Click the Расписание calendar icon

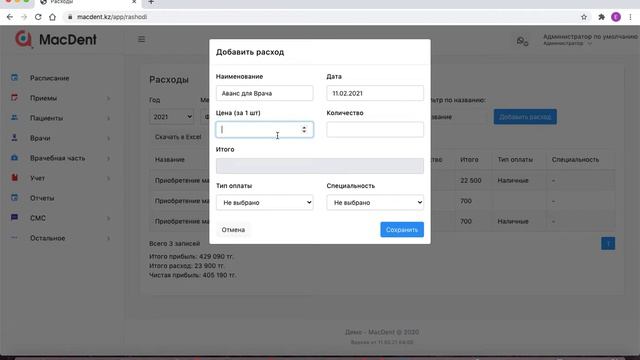[x=14, y=77]
